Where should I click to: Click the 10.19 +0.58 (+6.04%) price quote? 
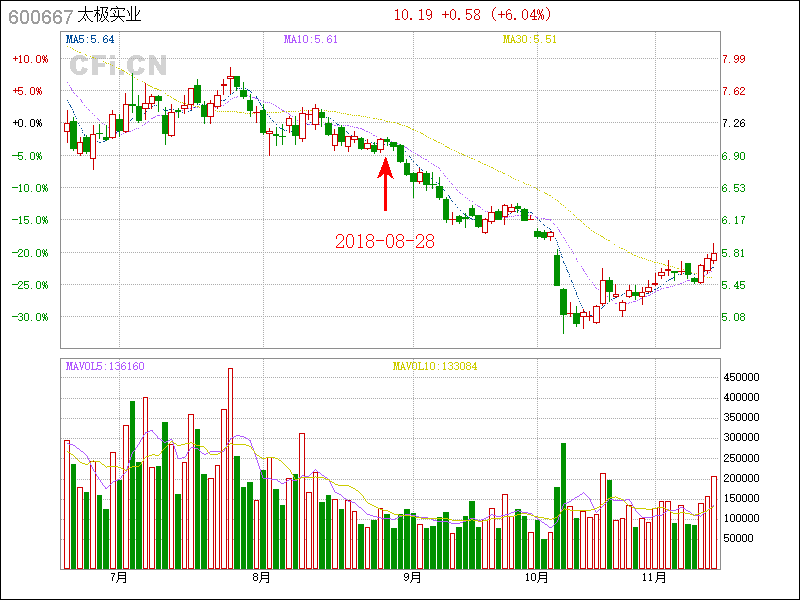coord(472,15)
